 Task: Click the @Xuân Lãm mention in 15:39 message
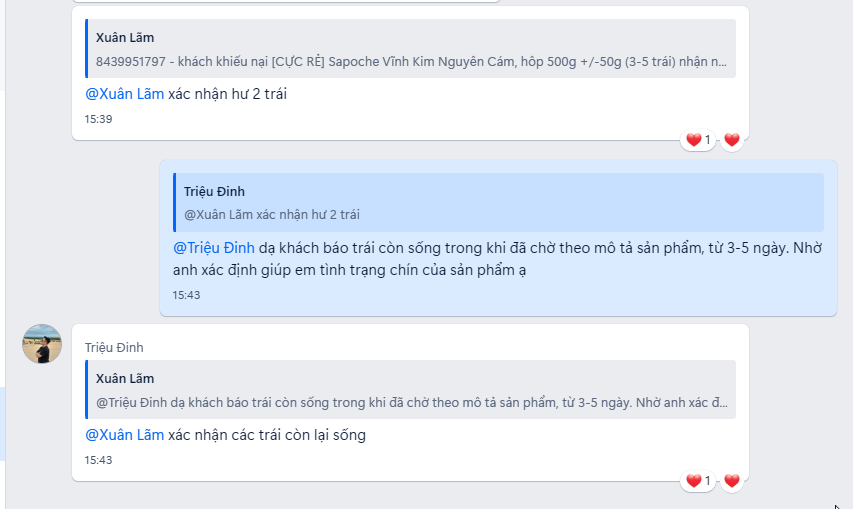(125, 94)
